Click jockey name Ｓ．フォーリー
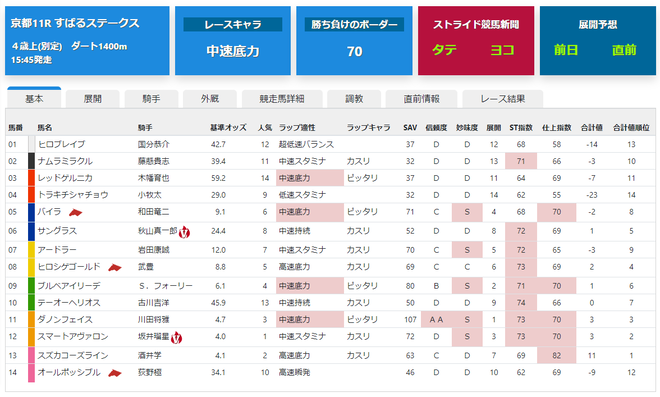 click(x=165, y=286)
